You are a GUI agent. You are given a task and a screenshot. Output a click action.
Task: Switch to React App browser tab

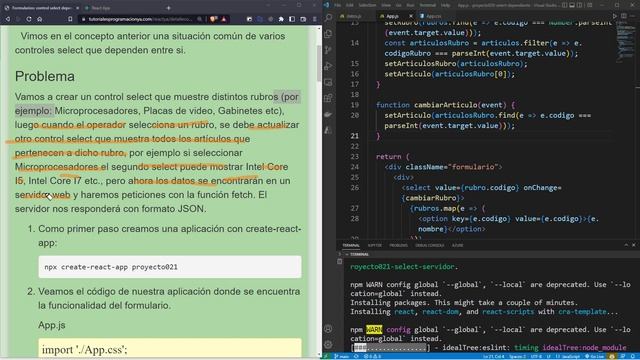(x=100, y=8)
